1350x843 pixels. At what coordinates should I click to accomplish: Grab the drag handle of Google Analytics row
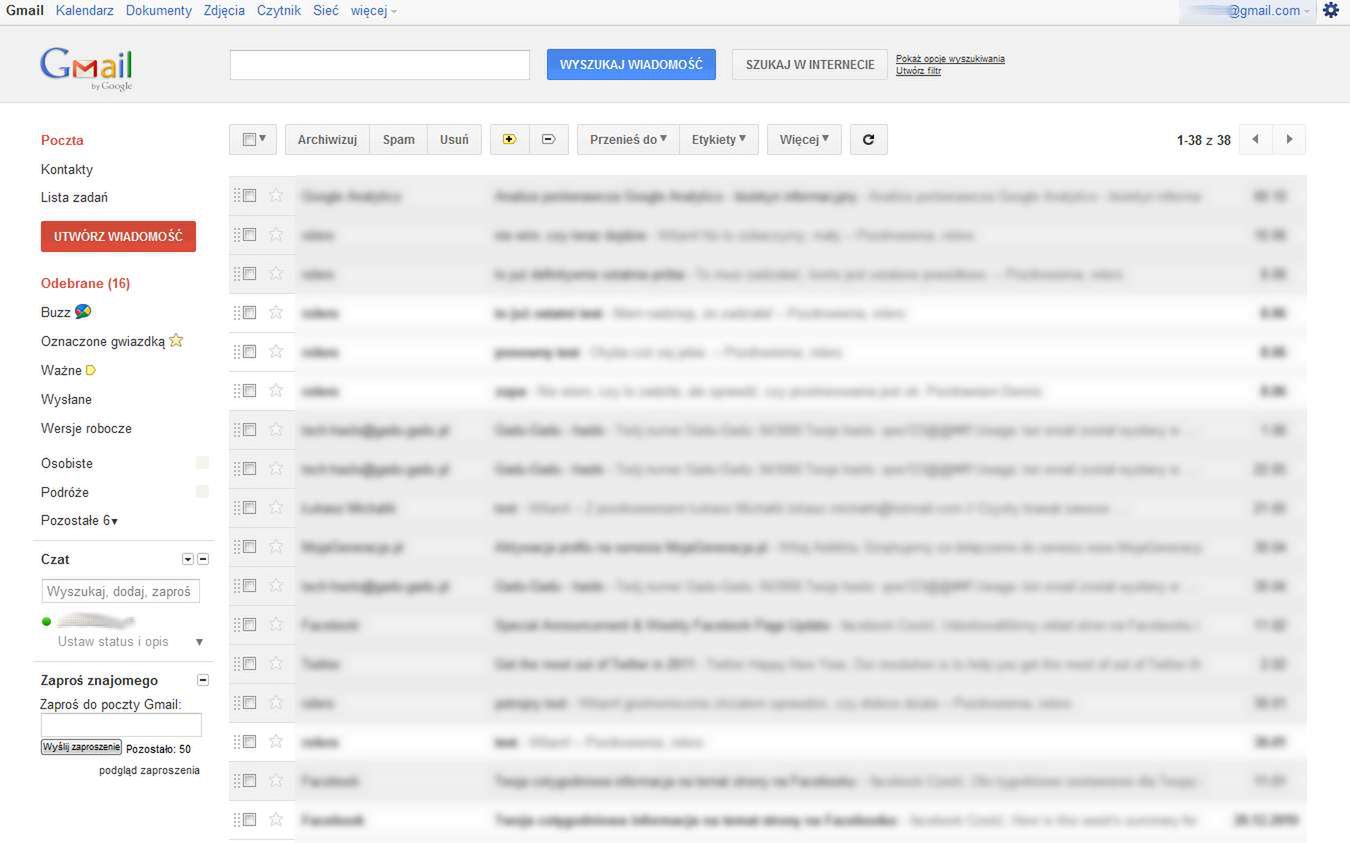pyautogui.click(x=237, y=196)
